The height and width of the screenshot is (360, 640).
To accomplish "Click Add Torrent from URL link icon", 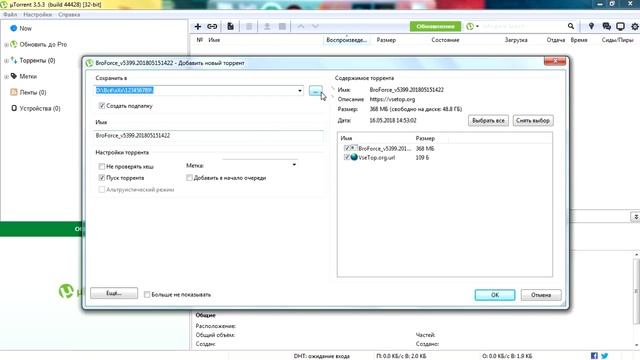I will coord(212,27).
